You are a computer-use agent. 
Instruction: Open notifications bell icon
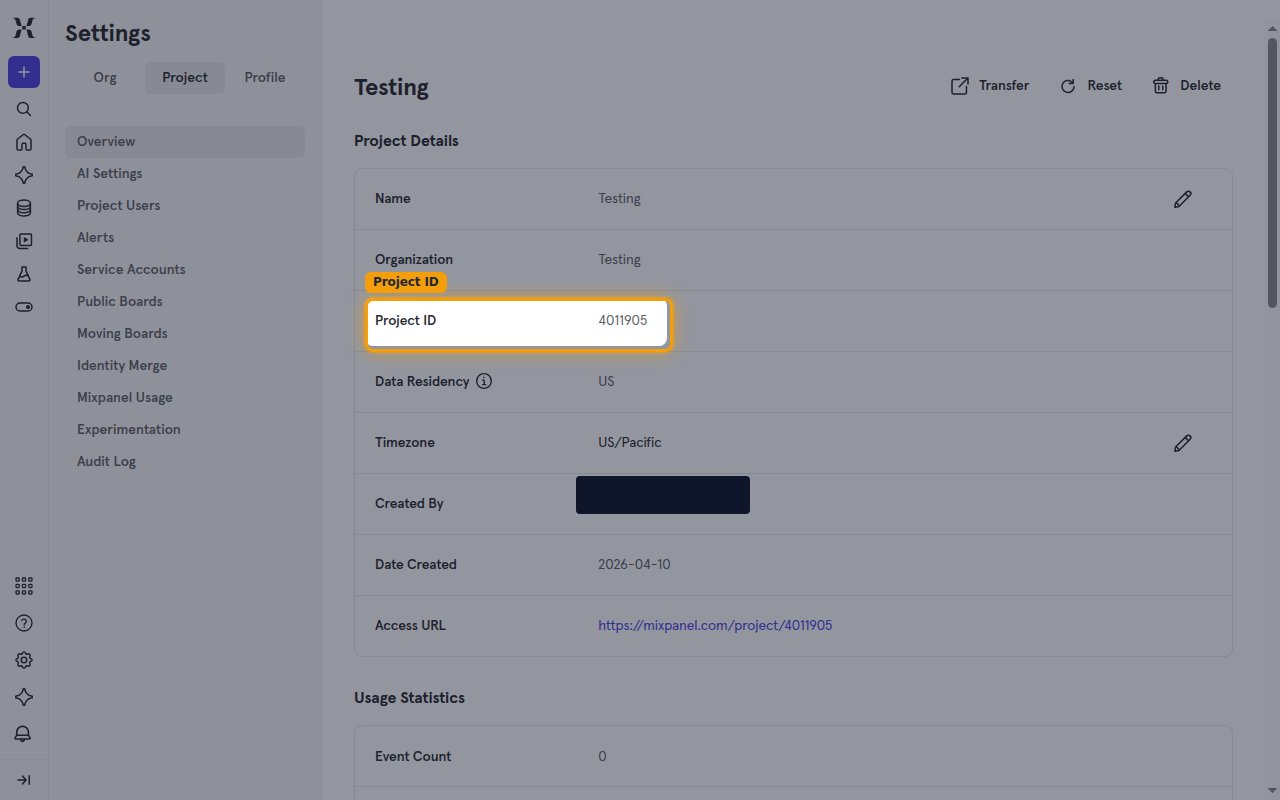(24, 734)
